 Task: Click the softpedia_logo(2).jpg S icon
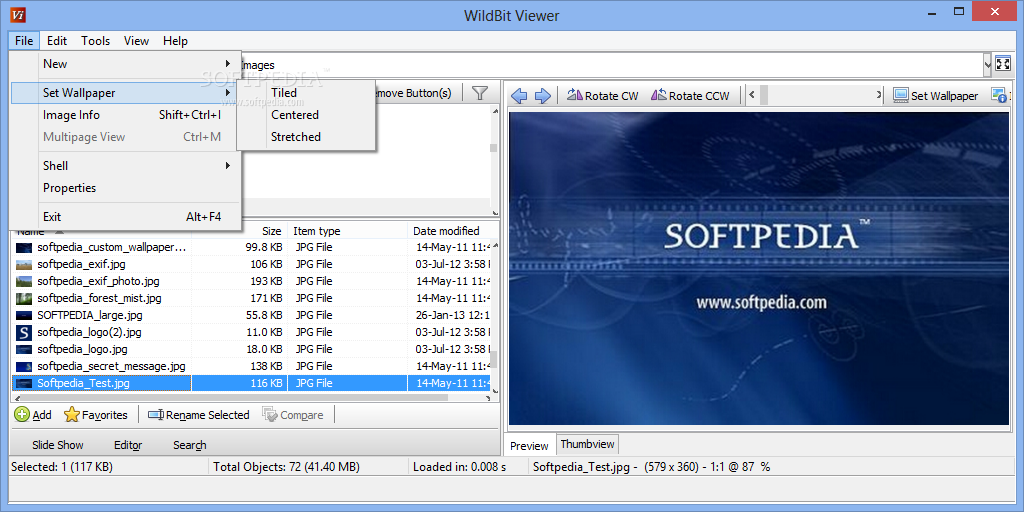click(x=24, y=332)
